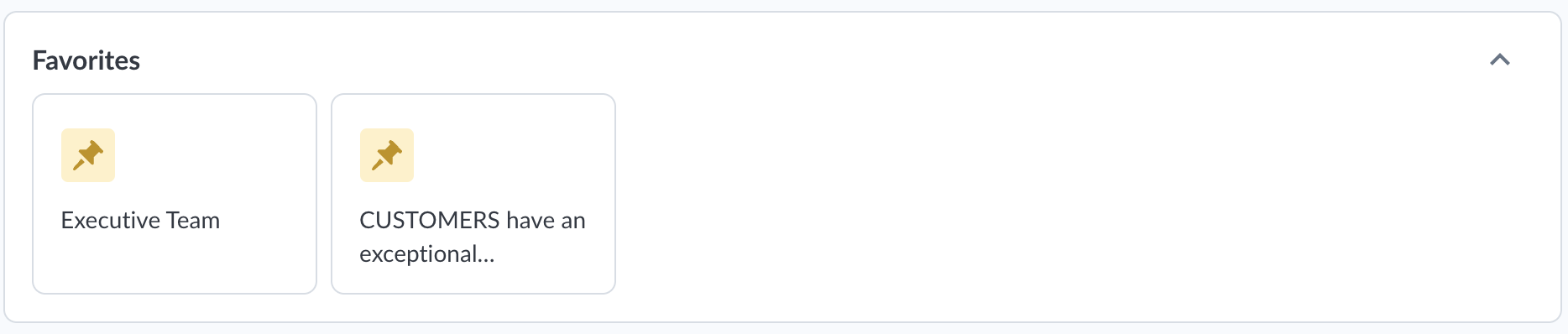Click the pin icon on CUSTOMERS card
Viewport: 1568px width, 334px height.
387,155
